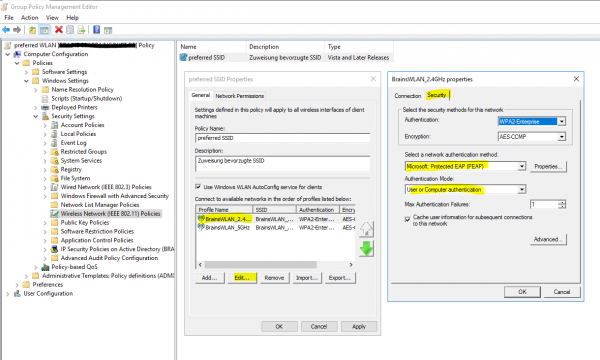Screen dimensions: 600x360
Task: Expand the Software Settings node
Action: click(x=26, y=72)
